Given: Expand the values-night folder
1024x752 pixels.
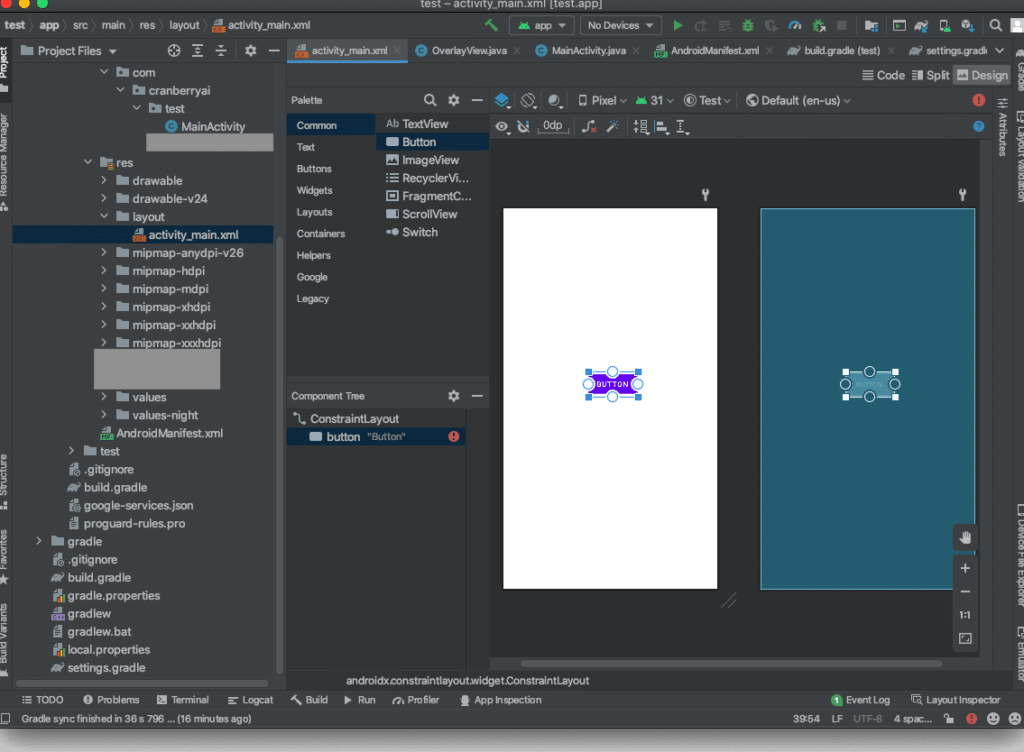Looking at the screenshot, I should (x=104, y=415).
